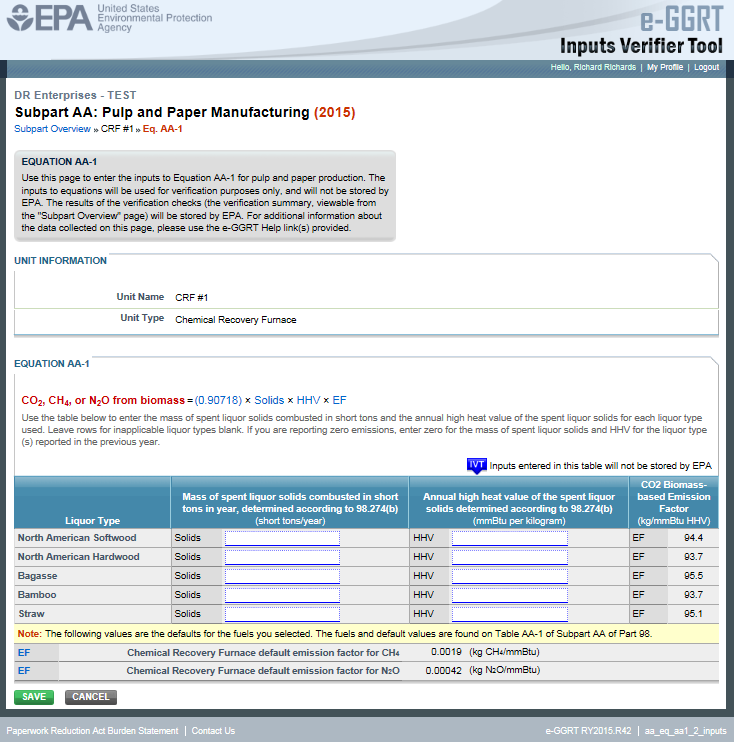
Task: Focus the North American Hardwood HHV input
Action: pos(510,557)
